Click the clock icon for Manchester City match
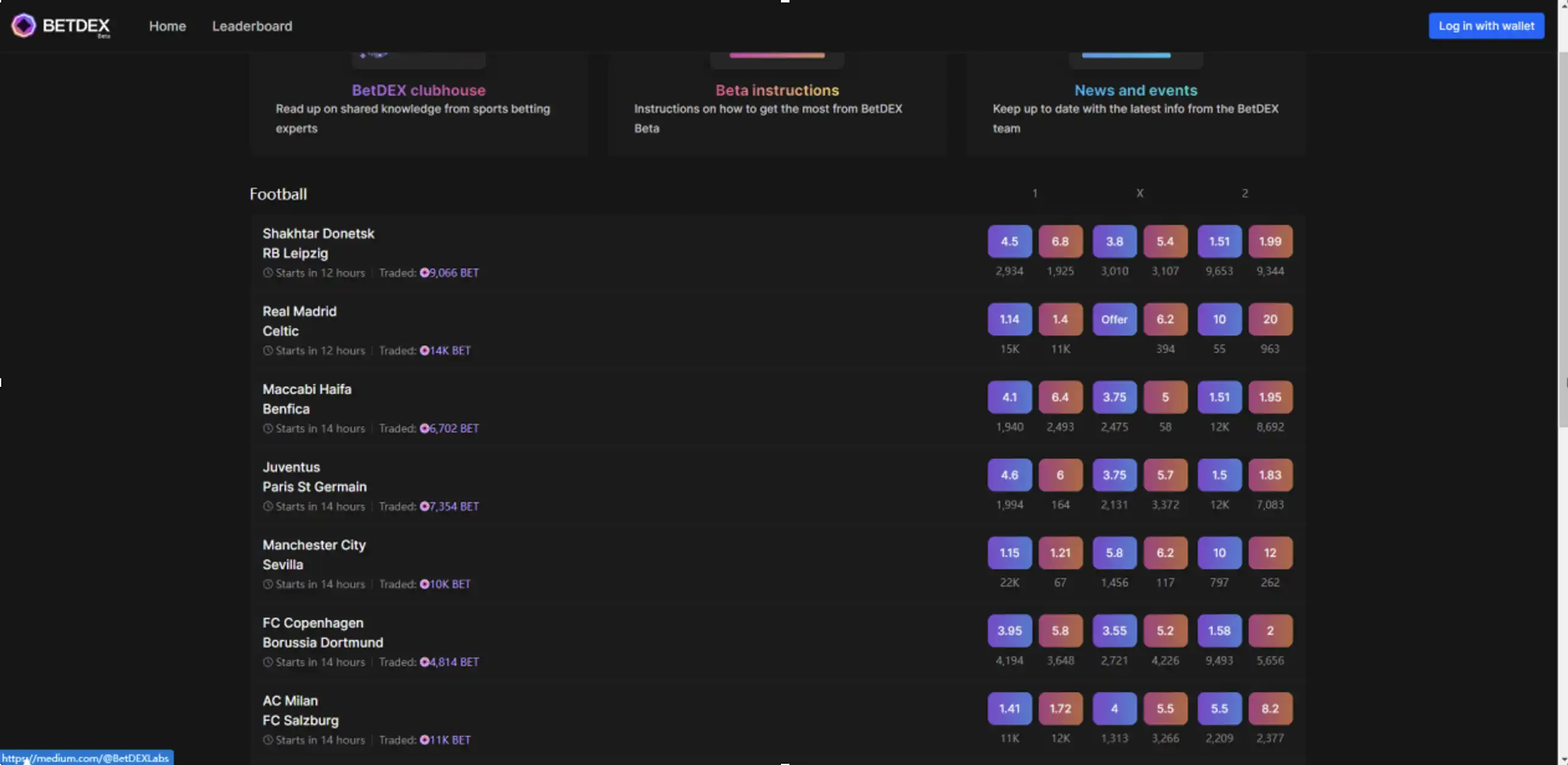 tap(268, 584)
